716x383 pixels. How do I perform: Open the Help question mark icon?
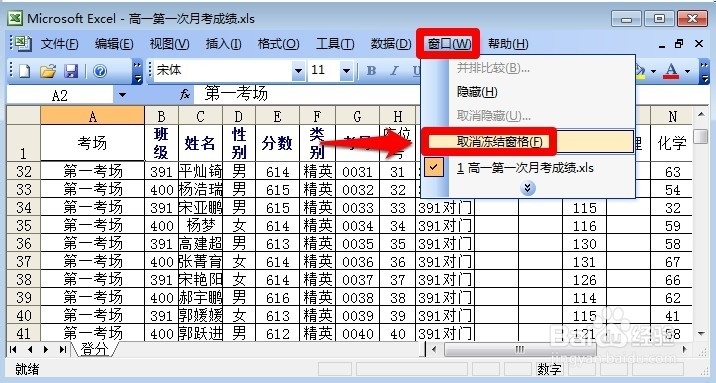point(100,71)
